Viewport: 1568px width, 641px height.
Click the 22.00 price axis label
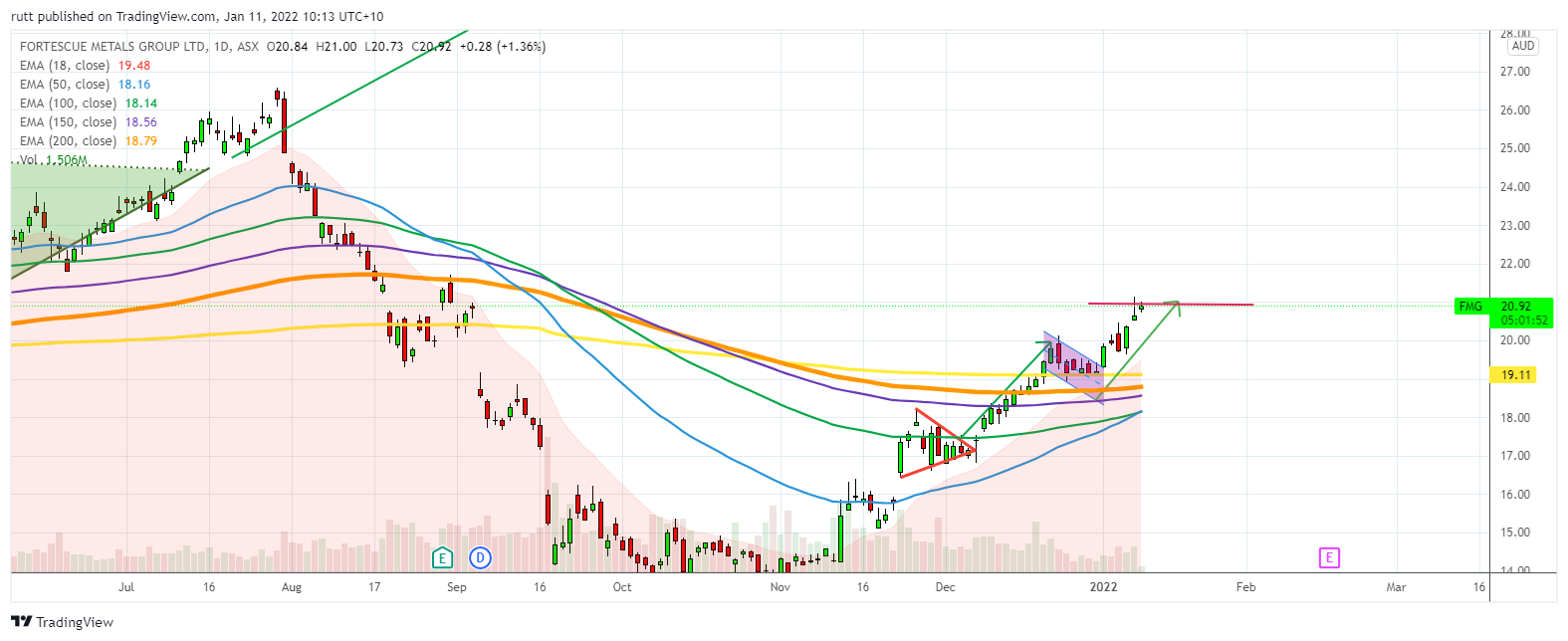(1515, 264)
